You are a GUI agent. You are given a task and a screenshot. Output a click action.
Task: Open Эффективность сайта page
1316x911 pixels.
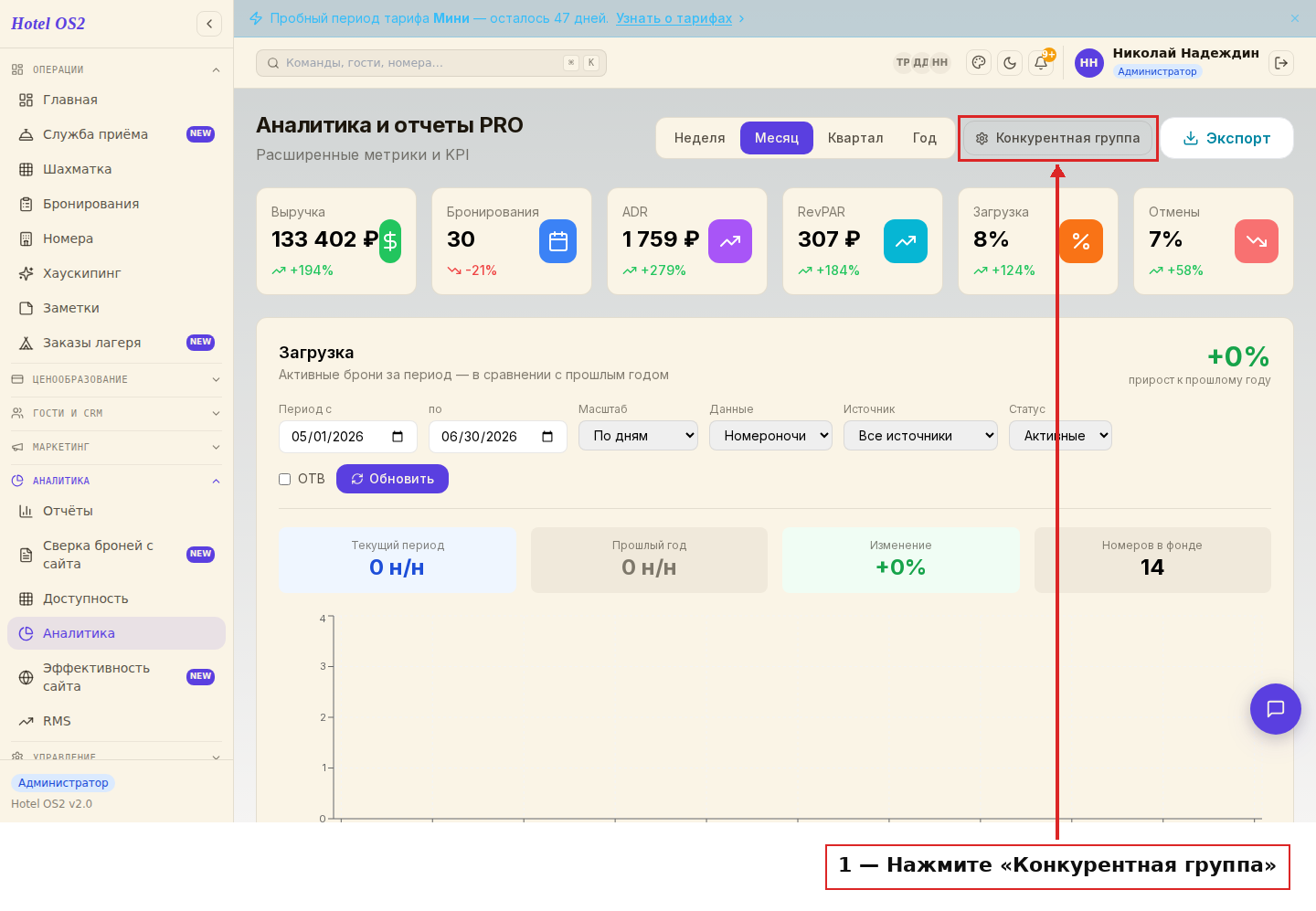click(x=116, y=677)
